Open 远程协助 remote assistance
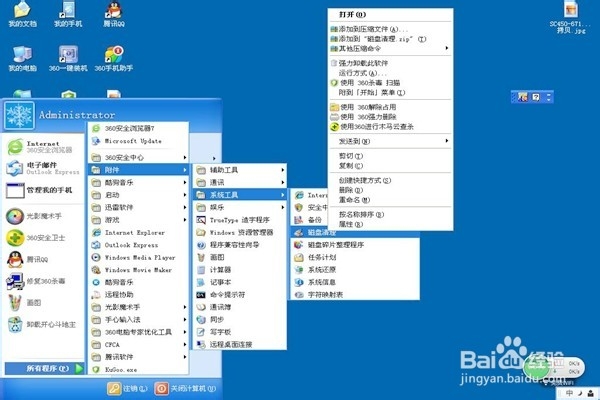 pos(139,295)
